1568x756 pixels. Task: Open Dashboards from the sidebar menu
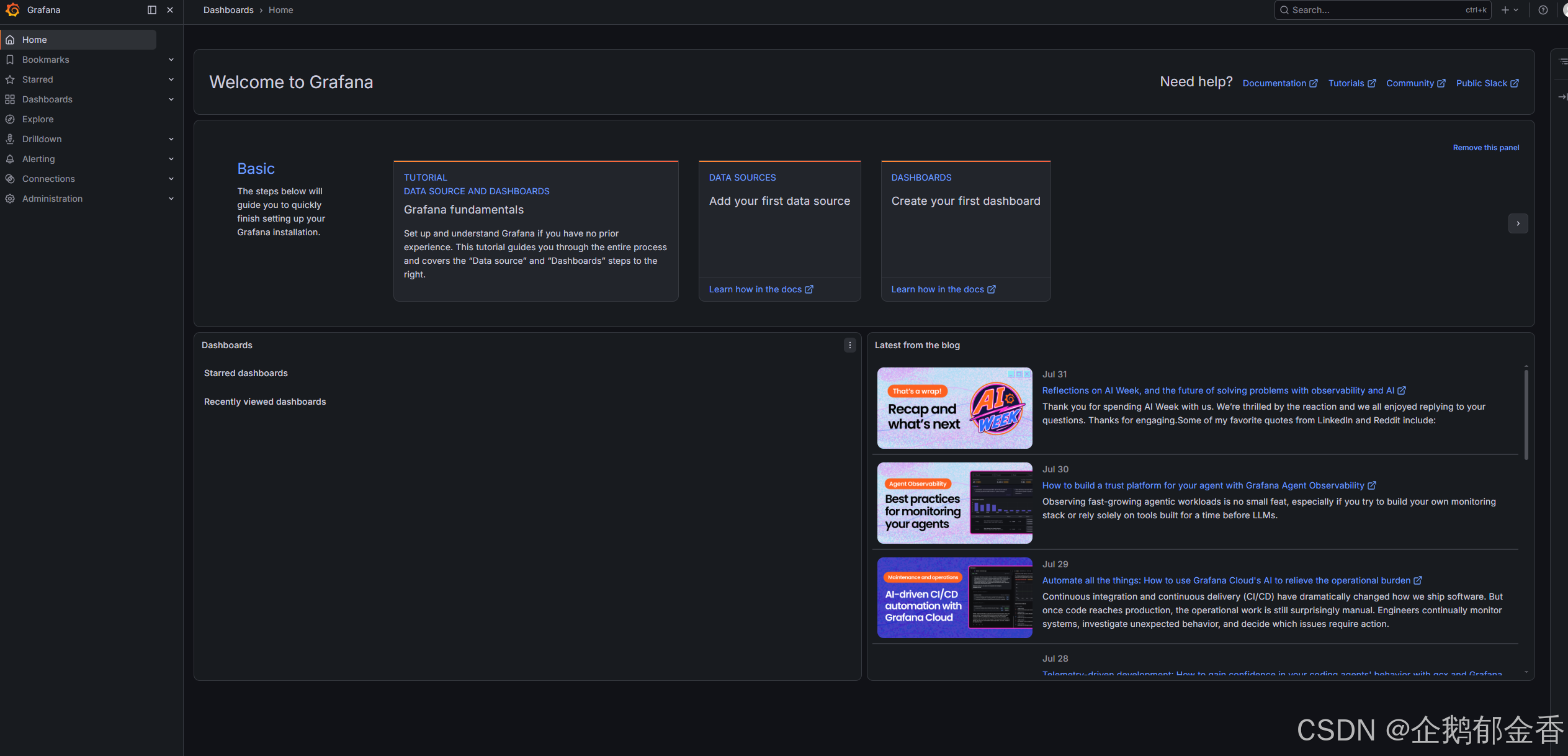point(47,99)
